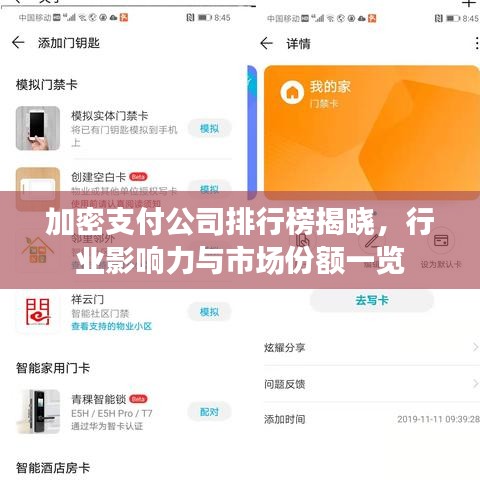This screenshot has width=480, height=480.
Task: Open the 我的家 orange door card
Action: (x=372, y=133)
